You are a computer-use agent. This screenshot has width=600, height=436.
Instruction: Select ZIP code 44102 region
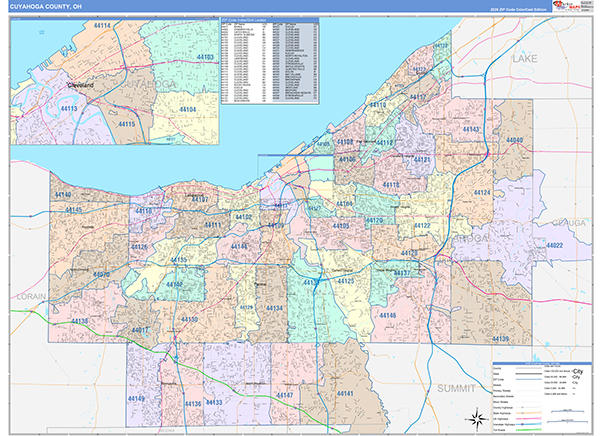(243, 217)
